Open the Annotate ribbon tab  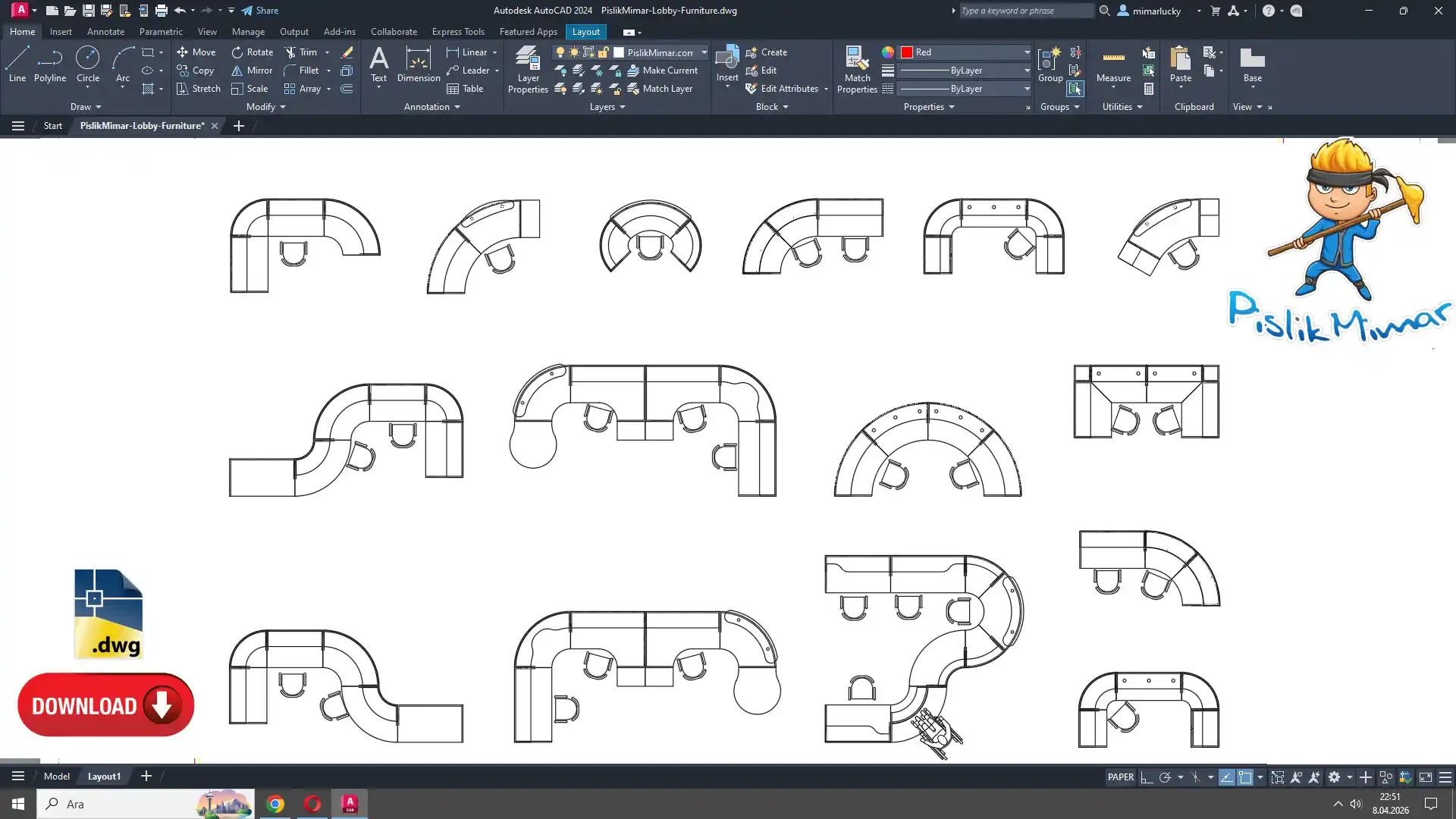click(105, 32)
